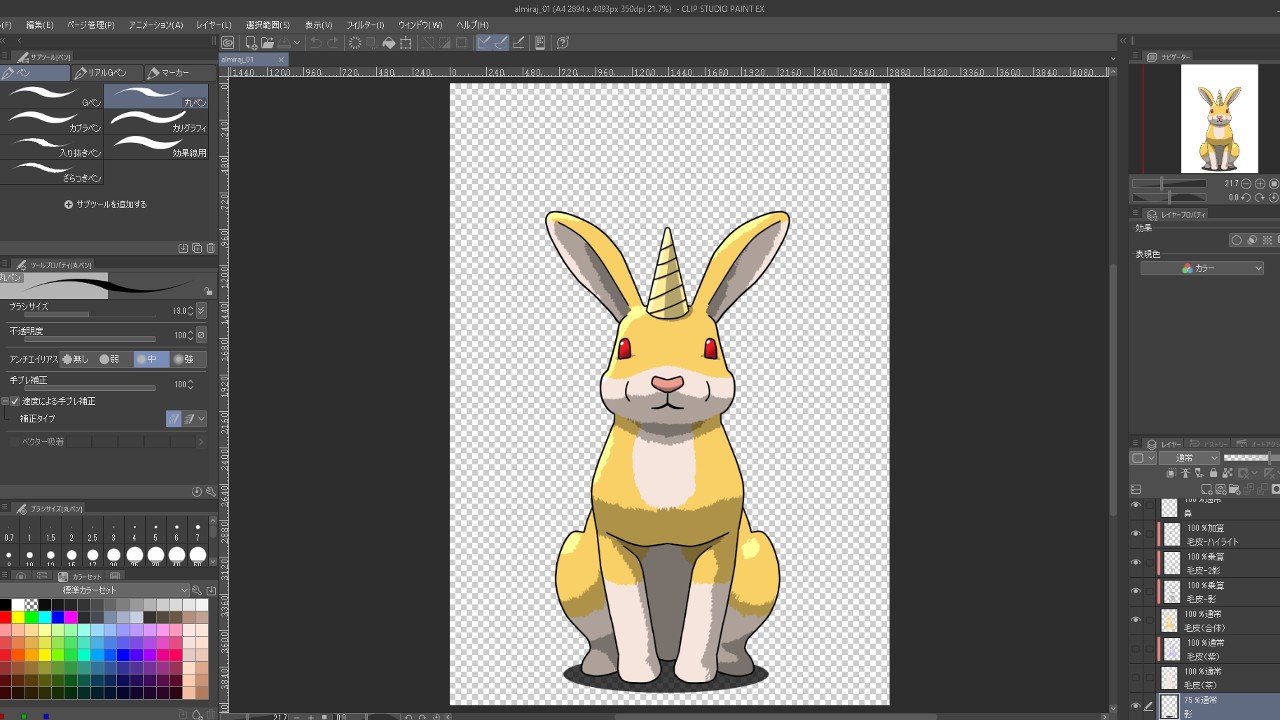Set anti-aliasing to 弱
The height and width of the screenshot is (720, 1280).
click(109, 359)
